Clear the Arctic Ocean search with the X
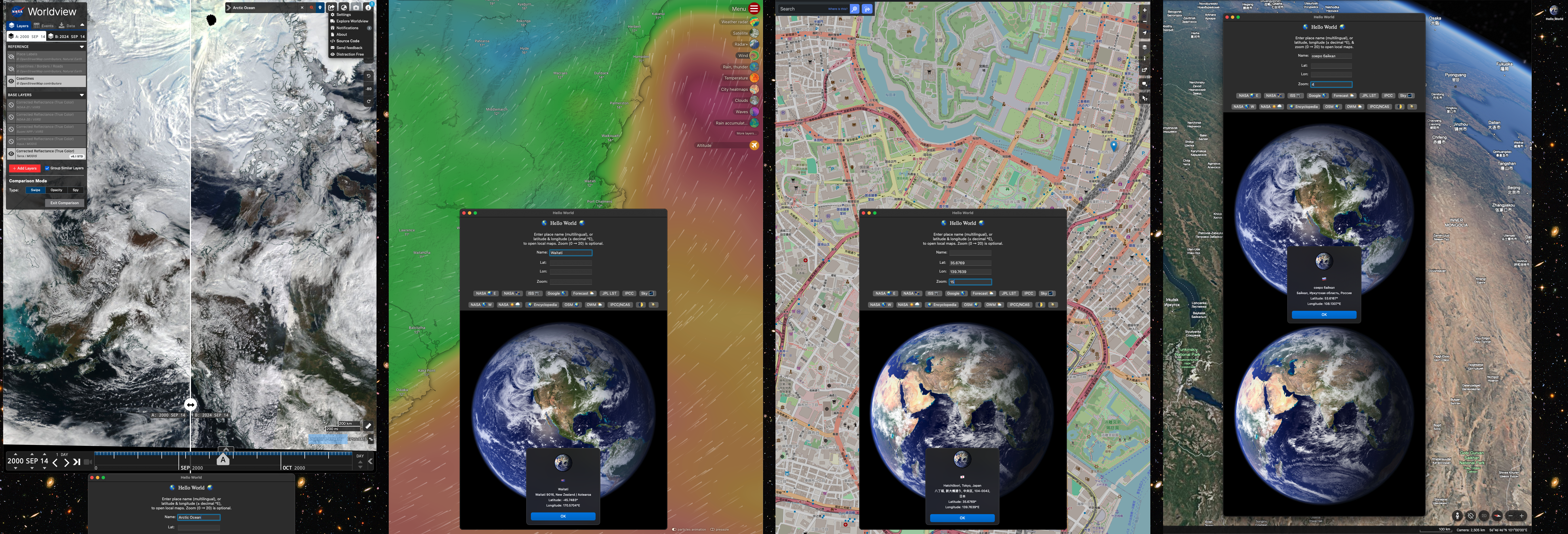Image resolution: width=1568 pixels, height=534 pixels. tap(302, 8)
